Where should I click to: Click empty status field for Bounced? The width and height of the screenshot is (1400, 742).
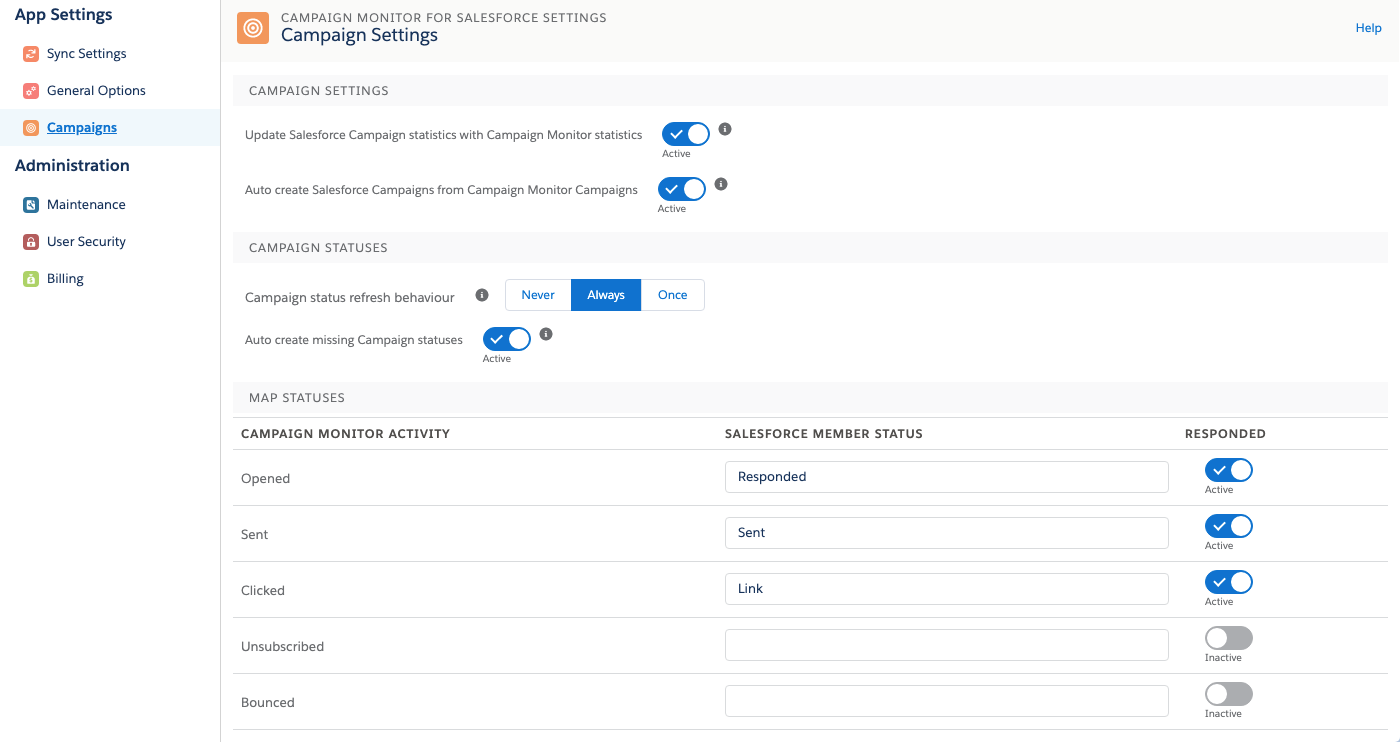[947, 701]
